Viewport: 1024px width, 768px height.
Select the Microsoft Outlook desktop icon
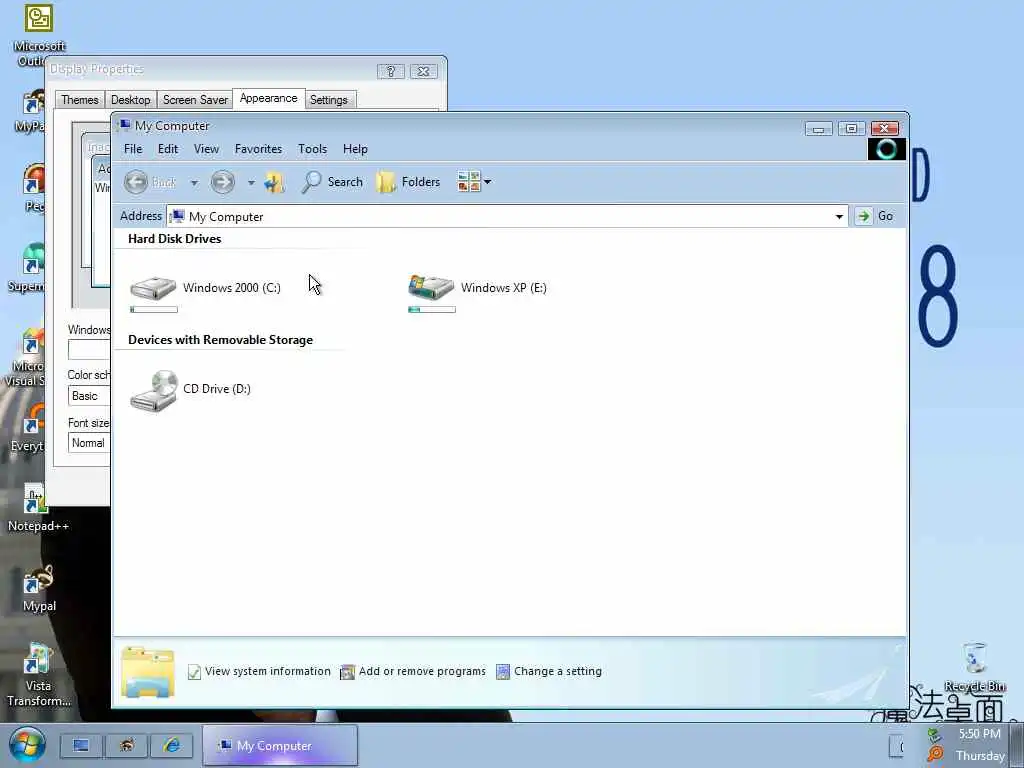coord(39,35)
